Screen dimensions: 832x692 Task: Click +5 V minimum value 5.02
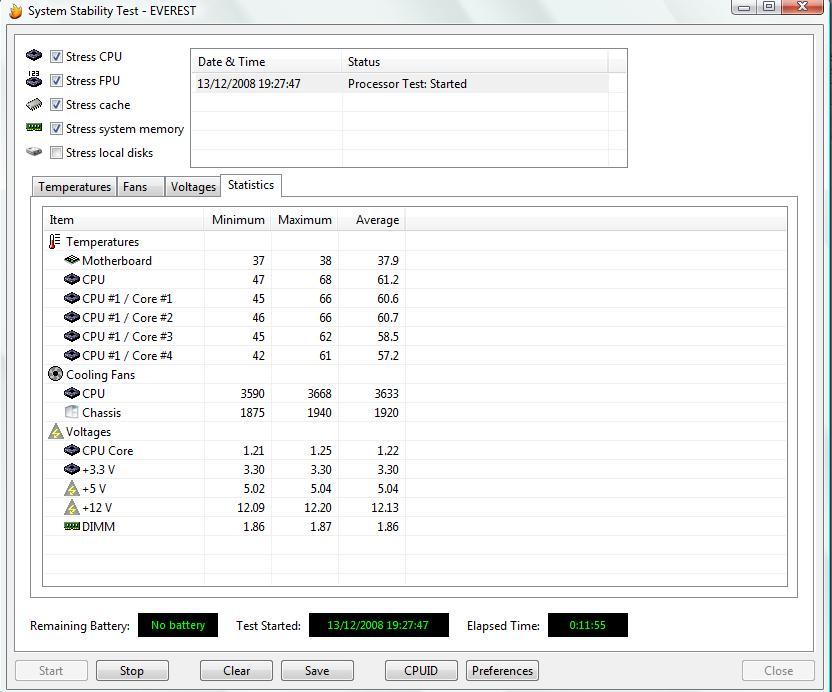click(x=253, y=489)
